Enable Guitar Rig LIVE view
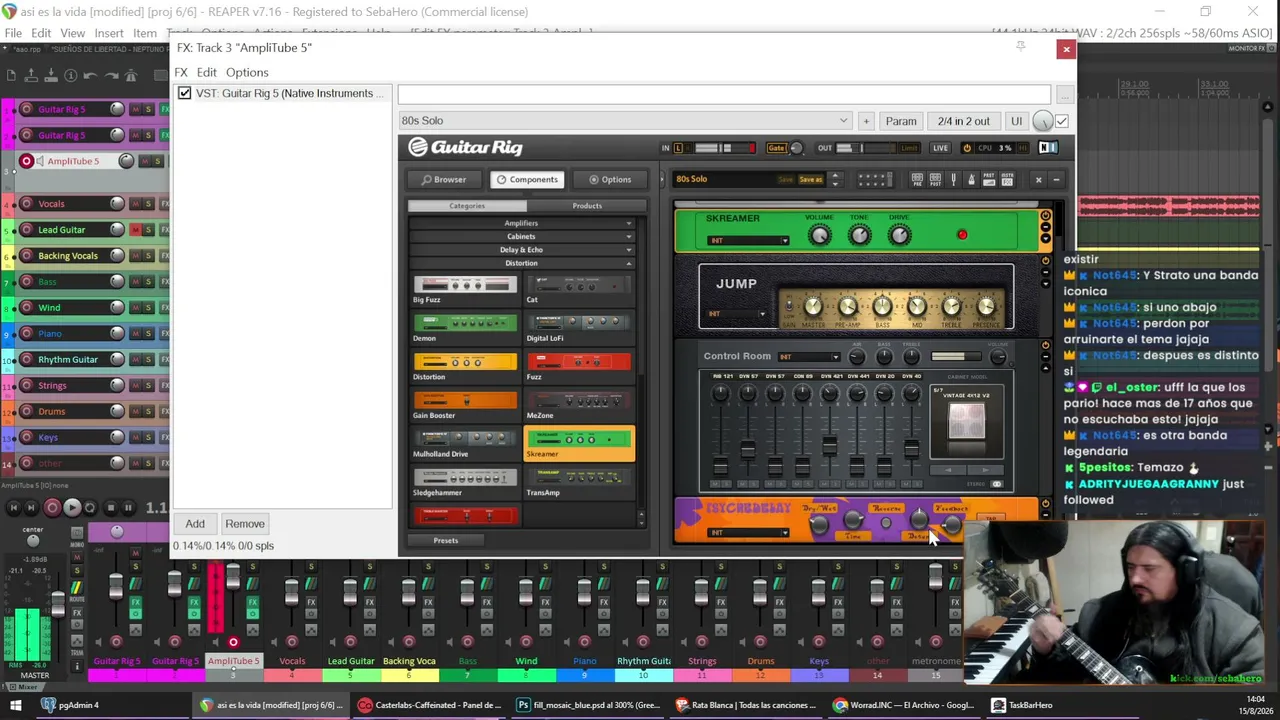The height and width of the screenshot is (720, 1280). (x=940, y=148)
